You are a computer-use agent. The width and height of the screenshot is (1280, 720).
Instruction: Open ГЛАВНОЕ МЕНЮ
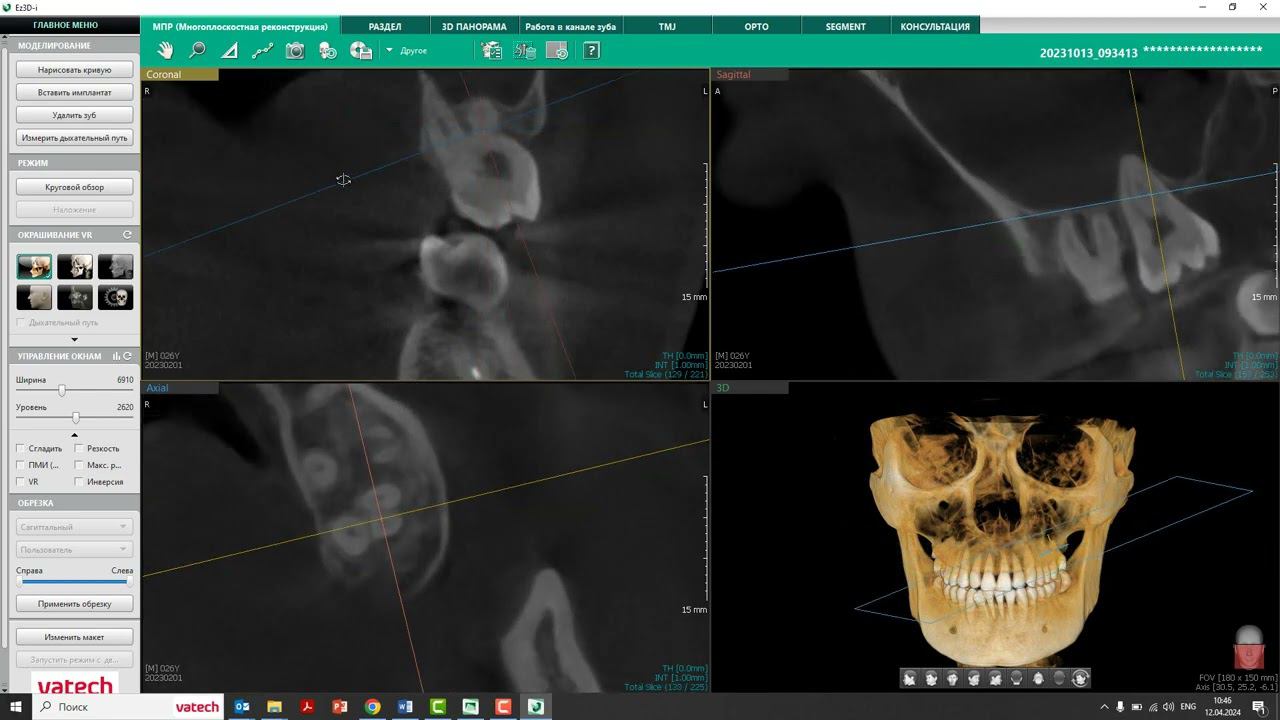click(x=66, y=25)
